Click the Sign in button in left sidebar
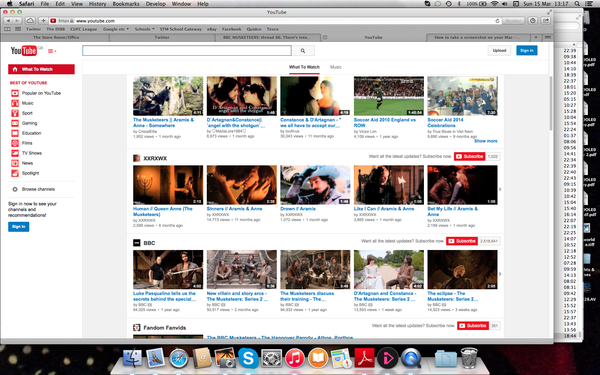This screenshot has height=375, width=600. click(x=18, y=227)
